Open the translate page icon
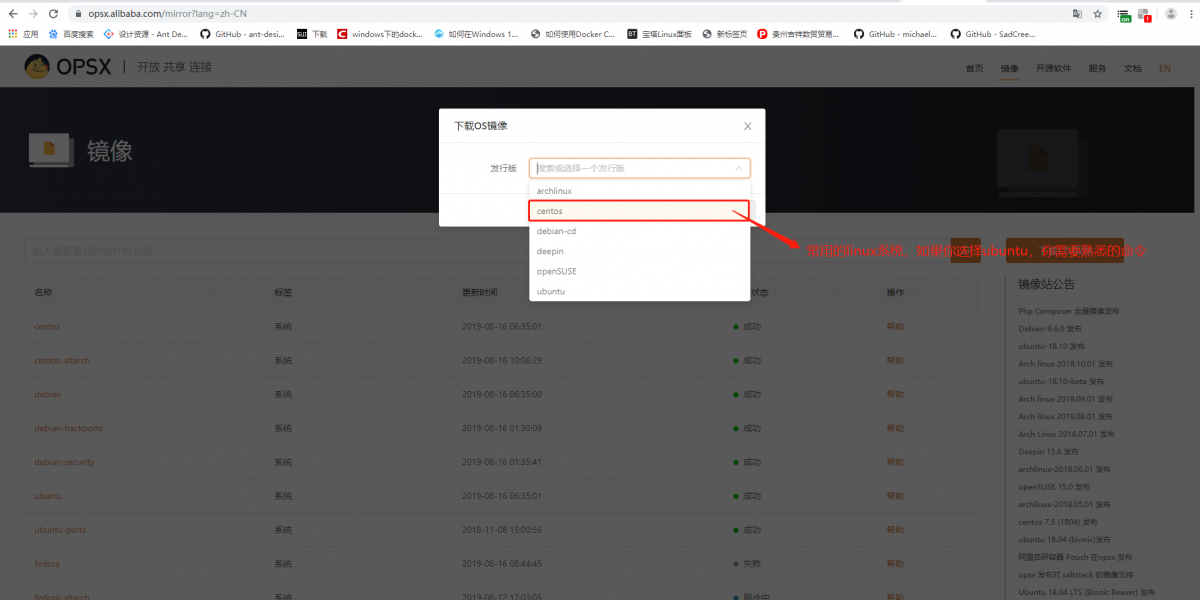 (x=1077, y=14)
